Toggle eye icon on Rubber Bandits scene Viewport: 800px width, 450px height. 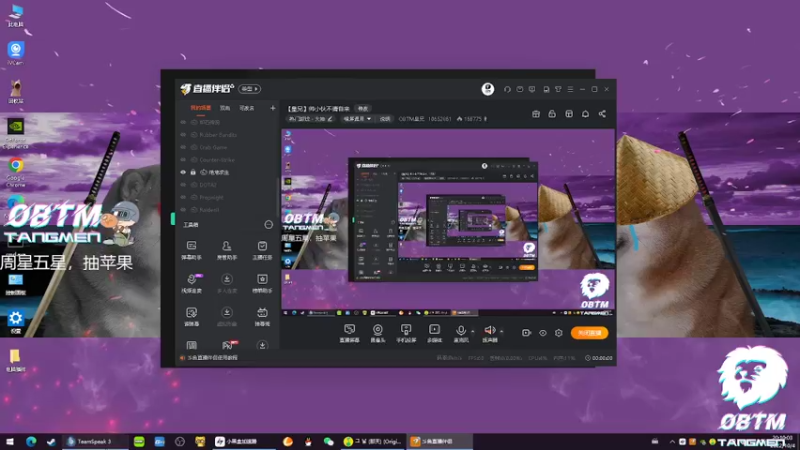183,135
